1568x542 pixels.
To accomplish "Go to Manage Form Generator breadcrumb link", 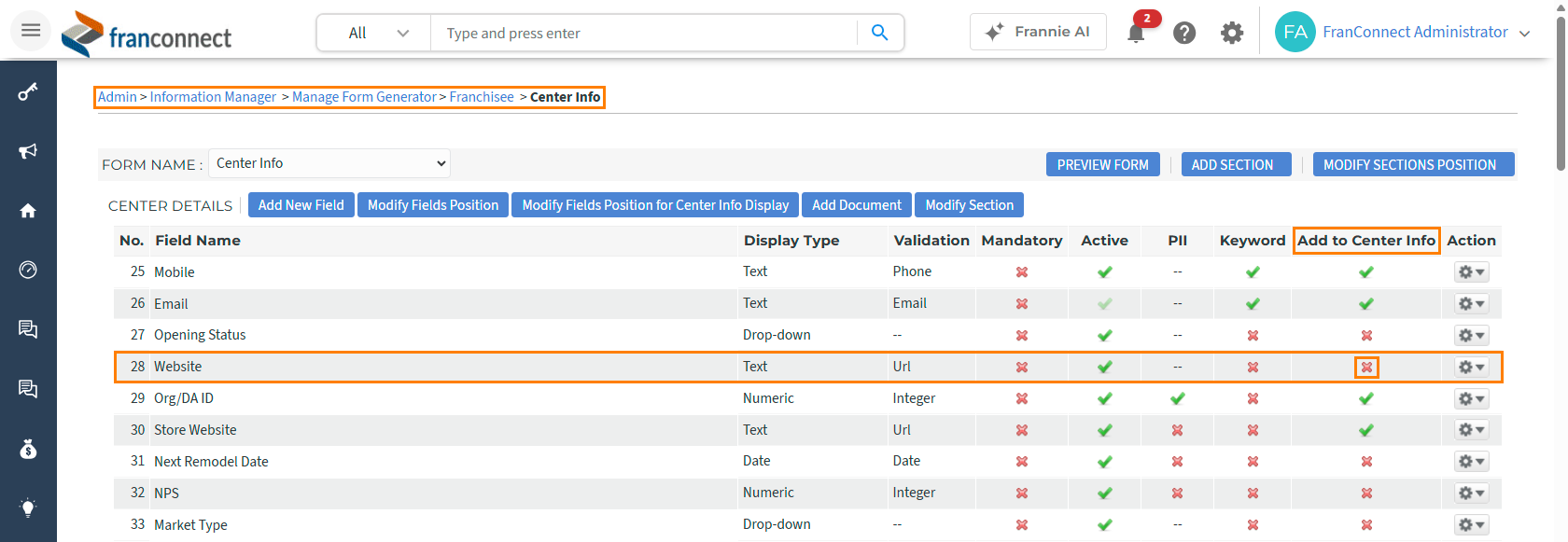I will pos(364,97).
